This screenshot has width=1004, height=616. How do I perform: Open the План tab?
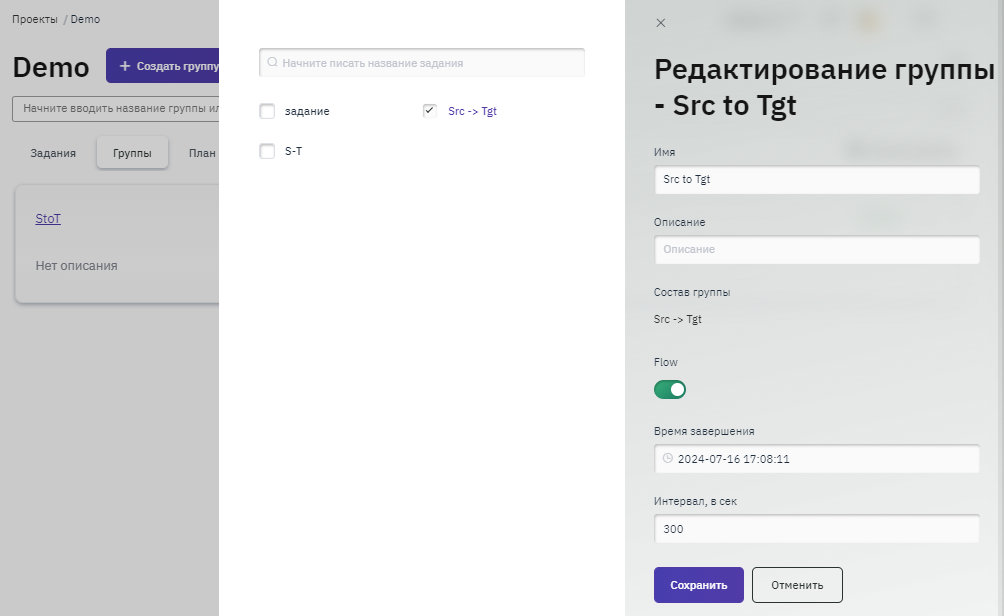click(x=202, y=153)
